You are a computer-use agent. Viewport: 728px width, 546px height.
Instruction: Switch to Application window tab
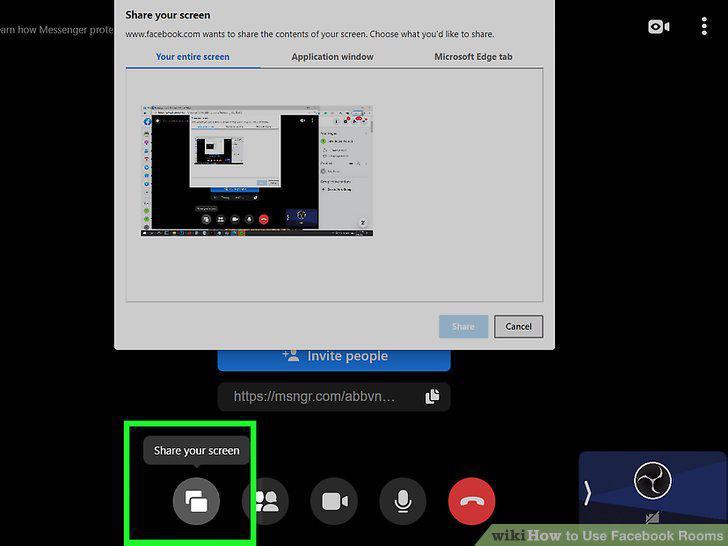[x=332, y=57]
